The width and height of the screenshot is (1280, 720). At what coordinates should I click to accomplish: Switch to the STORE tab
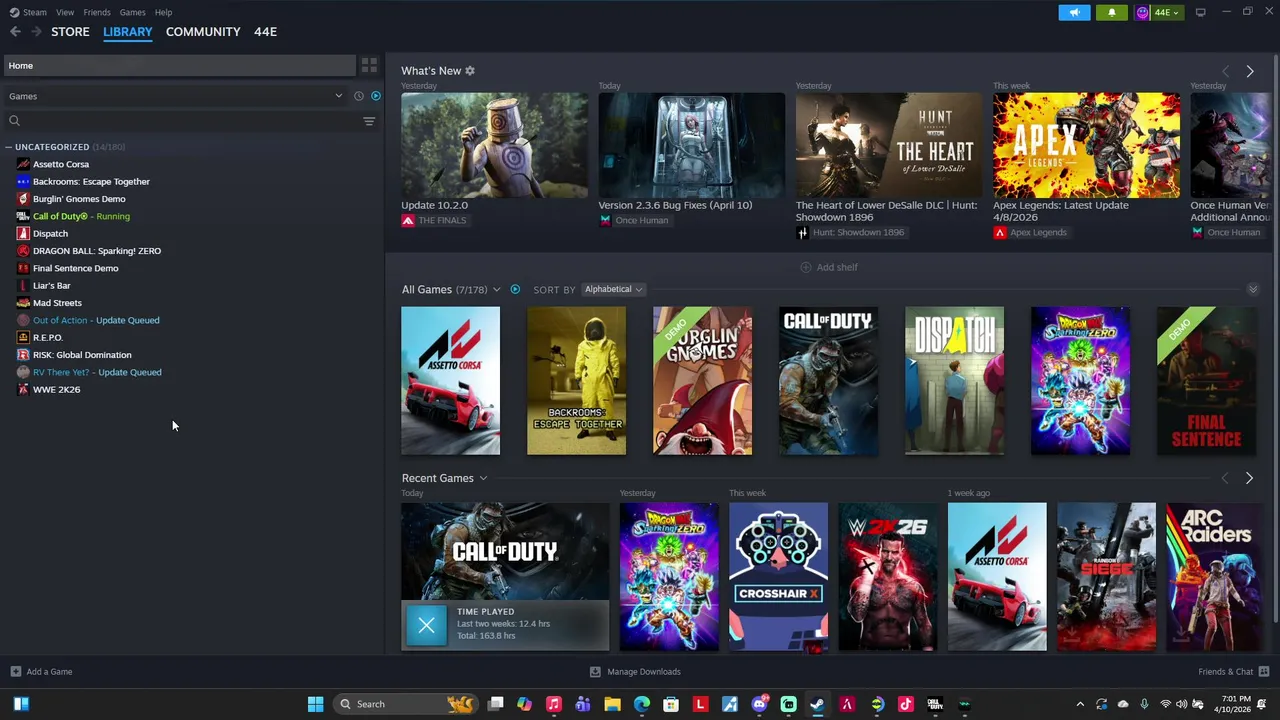point(70,32)
